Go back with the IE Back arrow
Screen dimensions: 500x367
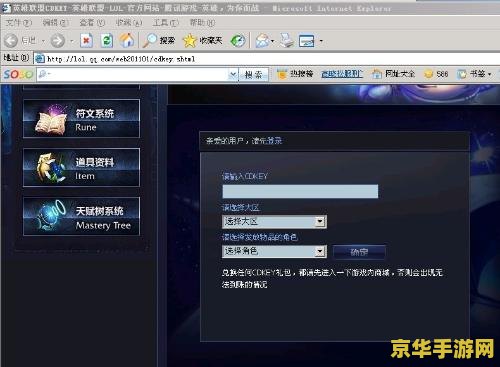(x=11, y=41)
